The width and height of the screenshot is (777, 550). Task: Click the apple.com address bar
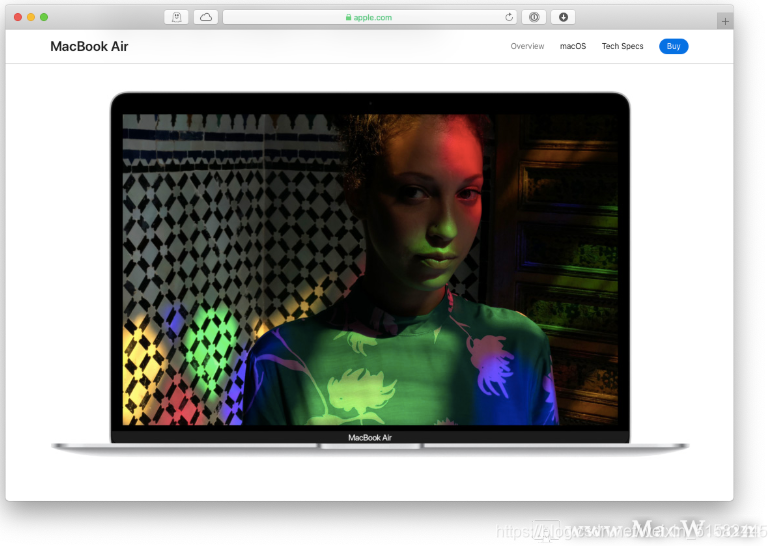tap(370, 17)
